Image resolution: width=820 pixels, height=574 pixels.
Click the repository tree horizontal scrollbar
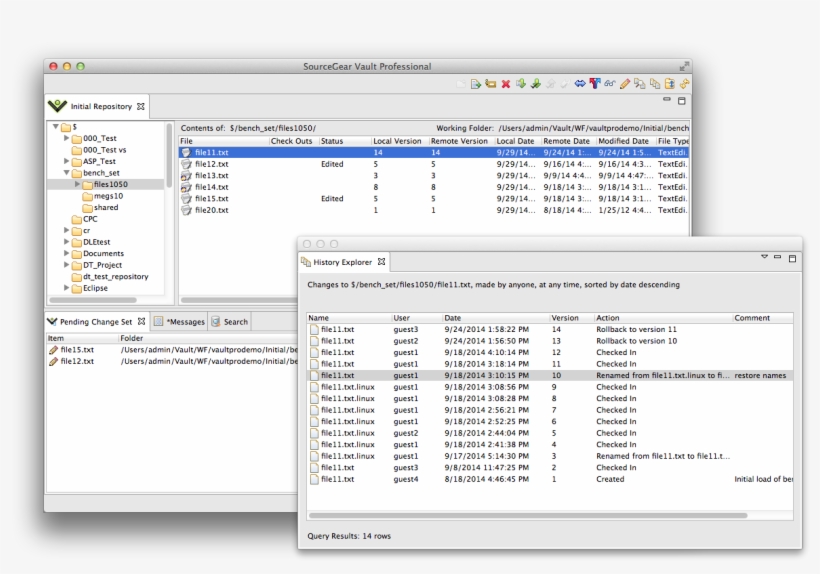pos(93,300)
